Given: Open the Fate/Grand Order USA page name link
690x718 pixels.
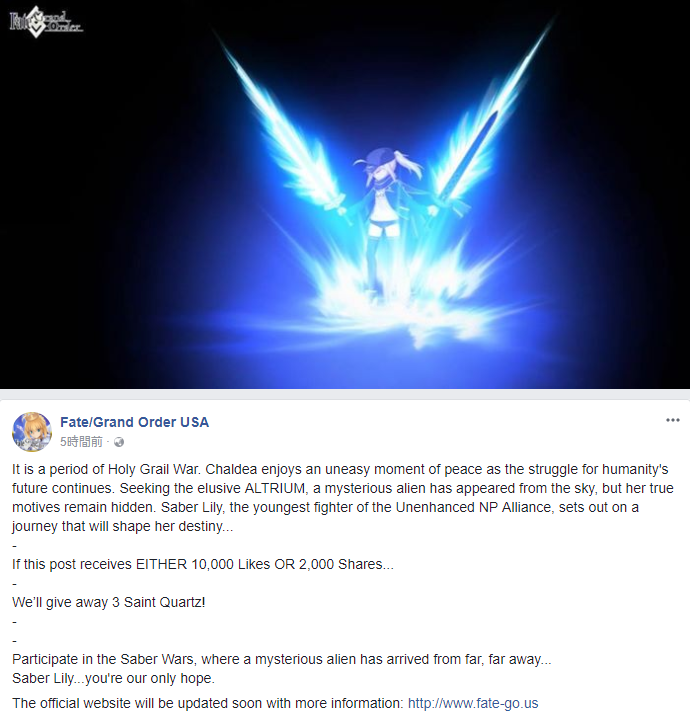Looking at the screenshot, I should (134, 422).
